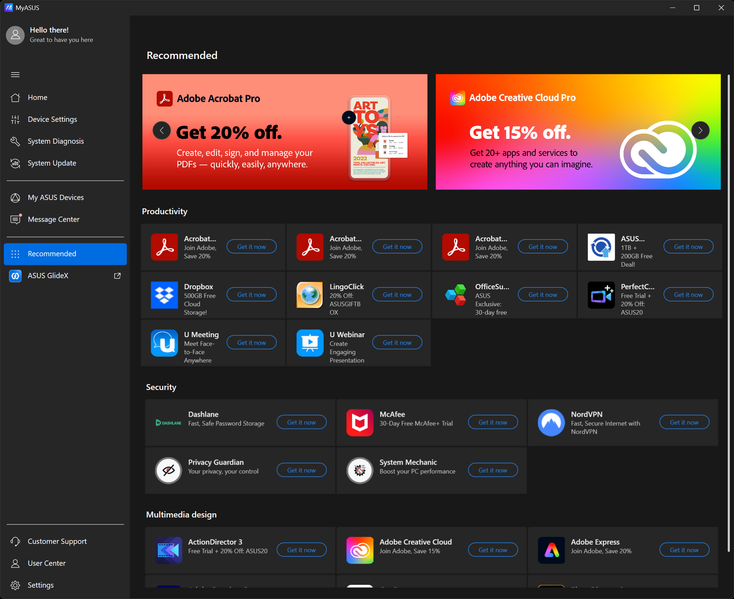Click the Privacy Guardian eye icon
The height and width of the screenshot is (599, 734).
click(168, 470)
